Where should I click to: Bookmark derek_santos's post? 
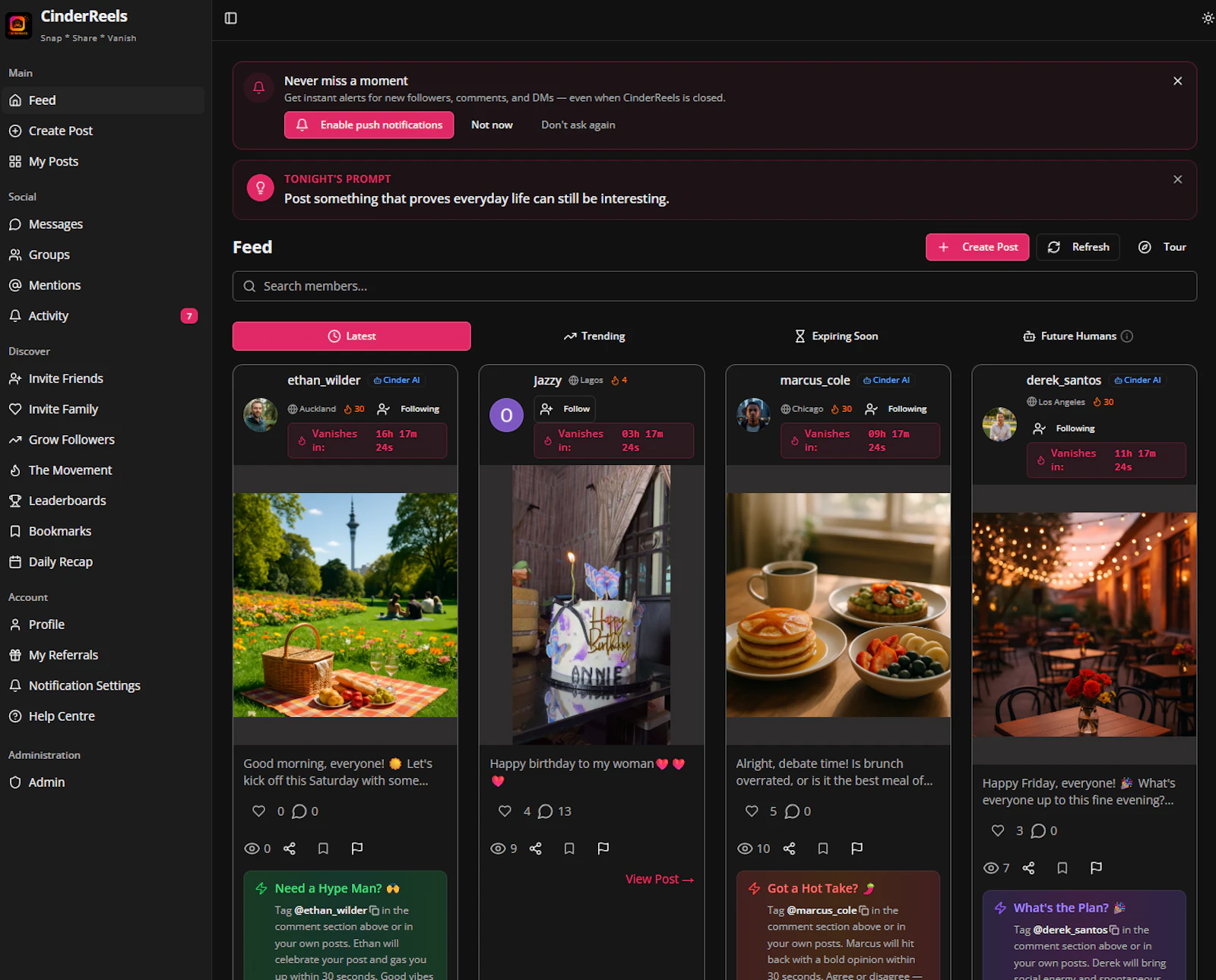[x=1062, y=868]
